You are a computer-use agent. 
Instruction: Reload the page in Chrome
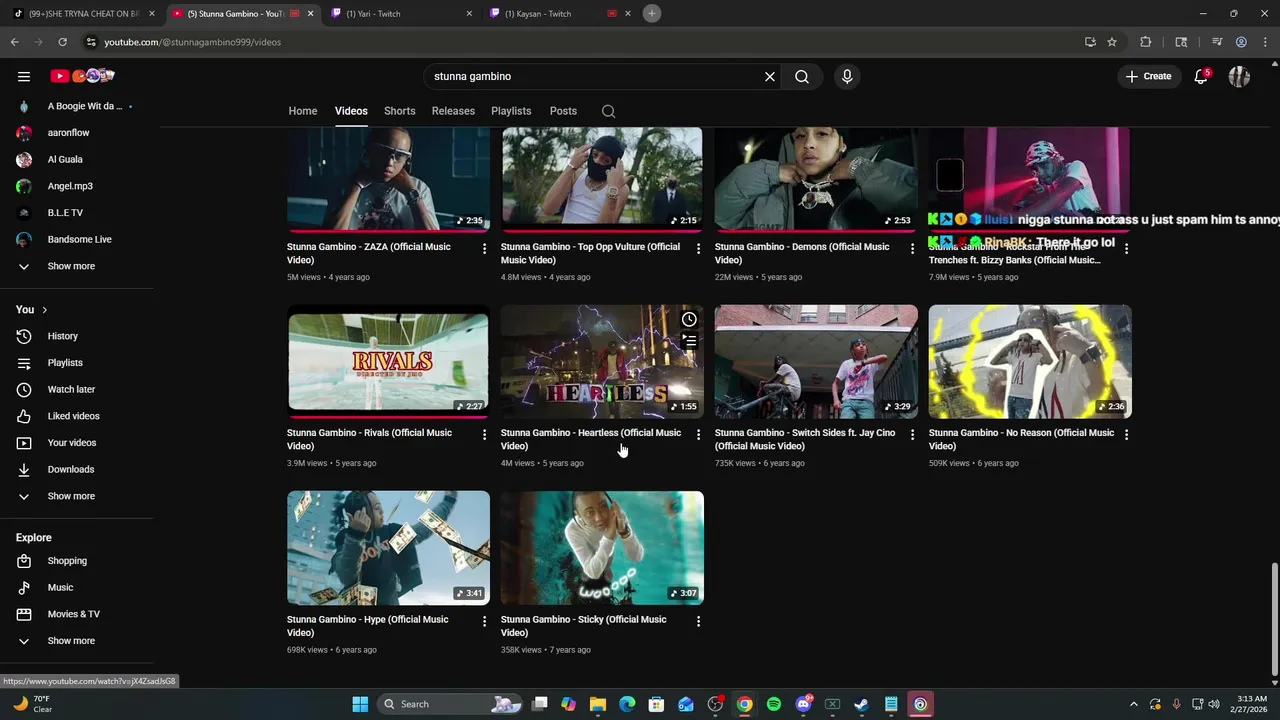coord(62,42)
